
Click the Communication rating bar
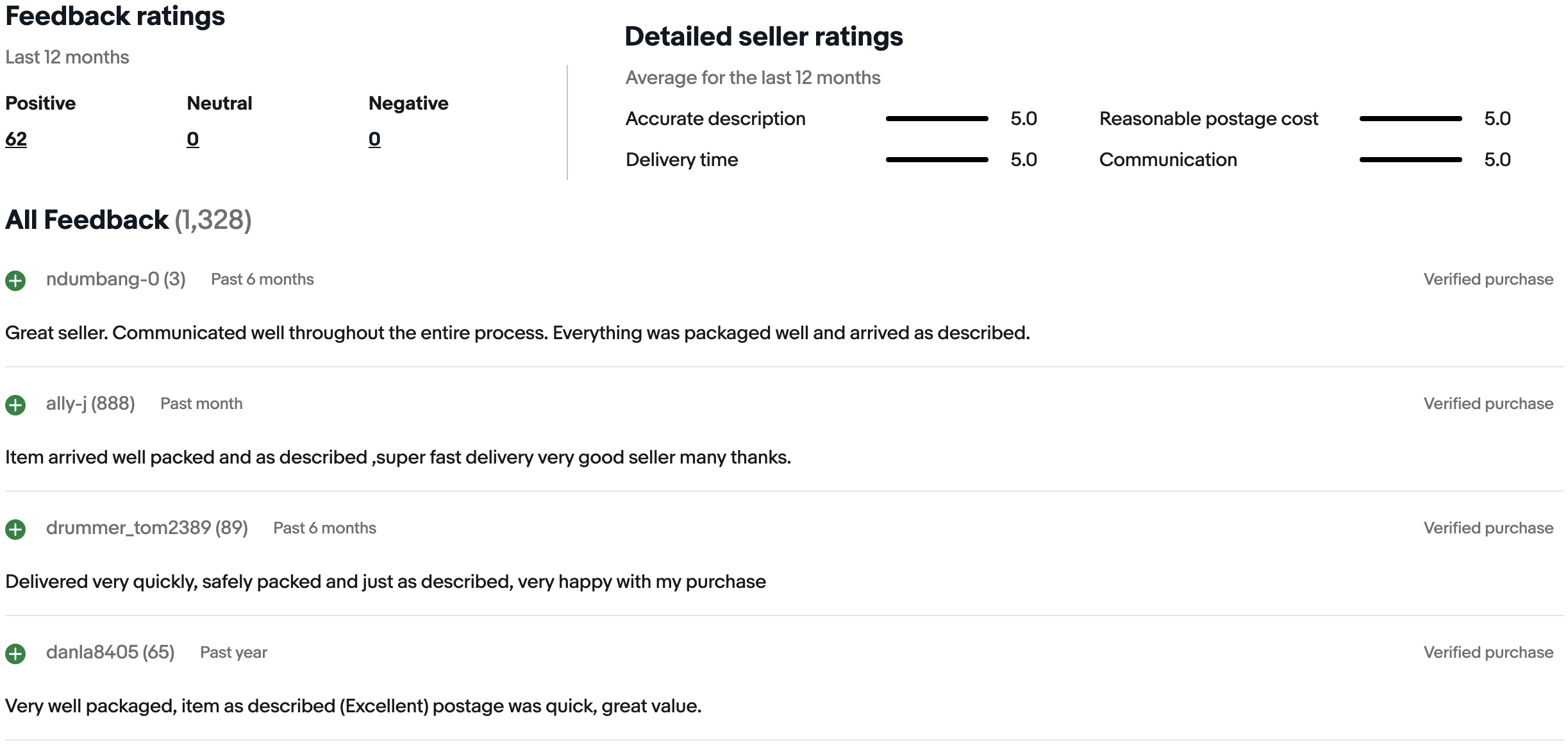(1410, 160)
